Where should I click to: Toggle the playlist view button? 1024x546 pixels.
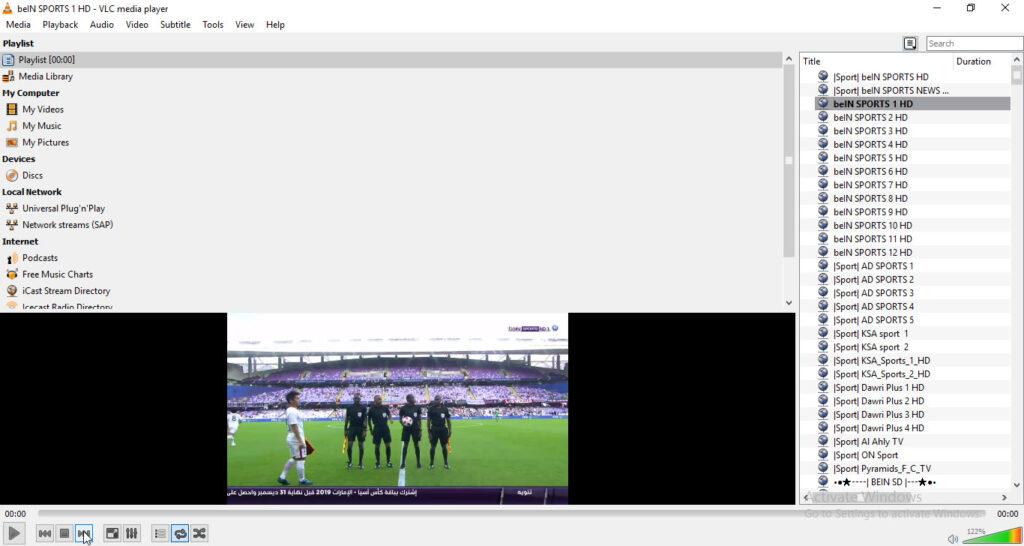coord(160,534)
